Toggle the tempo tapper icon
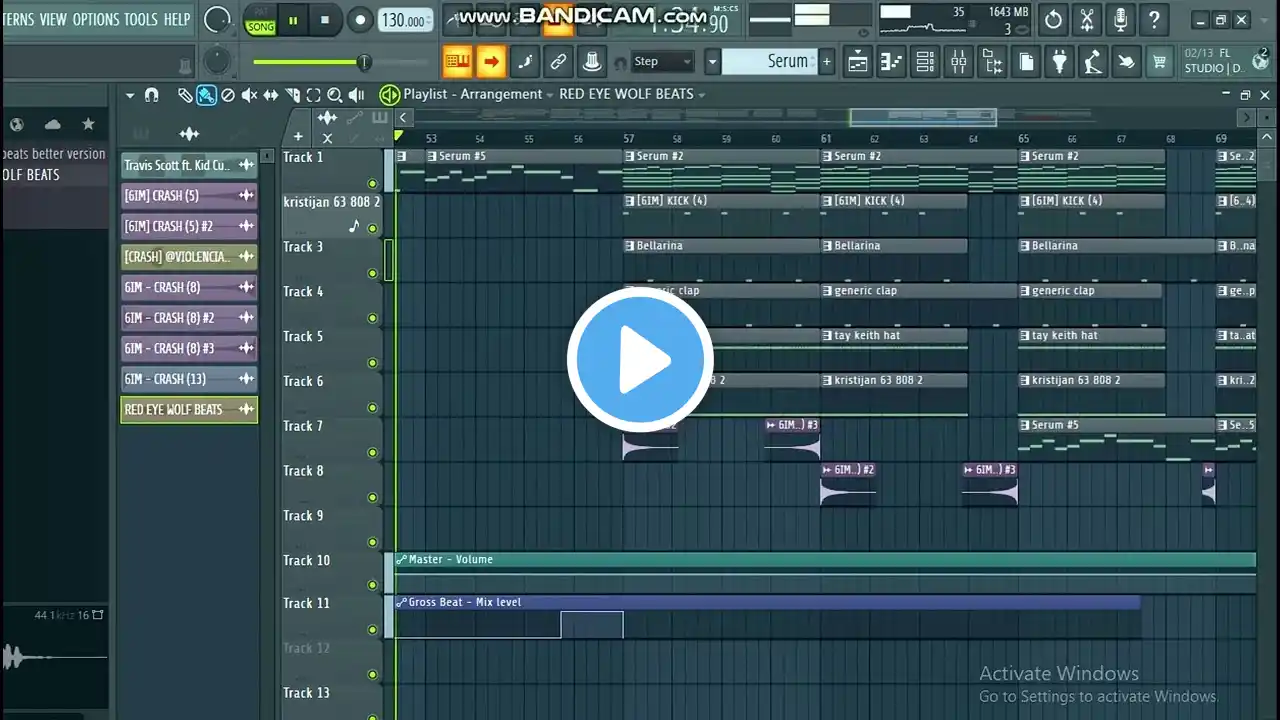 click(1094, 62)
